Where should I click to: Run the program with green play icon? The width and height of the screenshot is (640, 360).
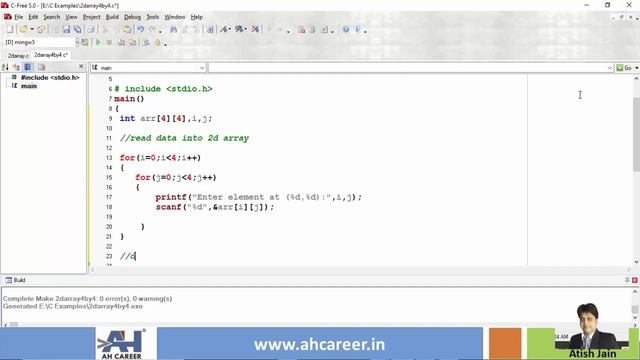(98, 42)
